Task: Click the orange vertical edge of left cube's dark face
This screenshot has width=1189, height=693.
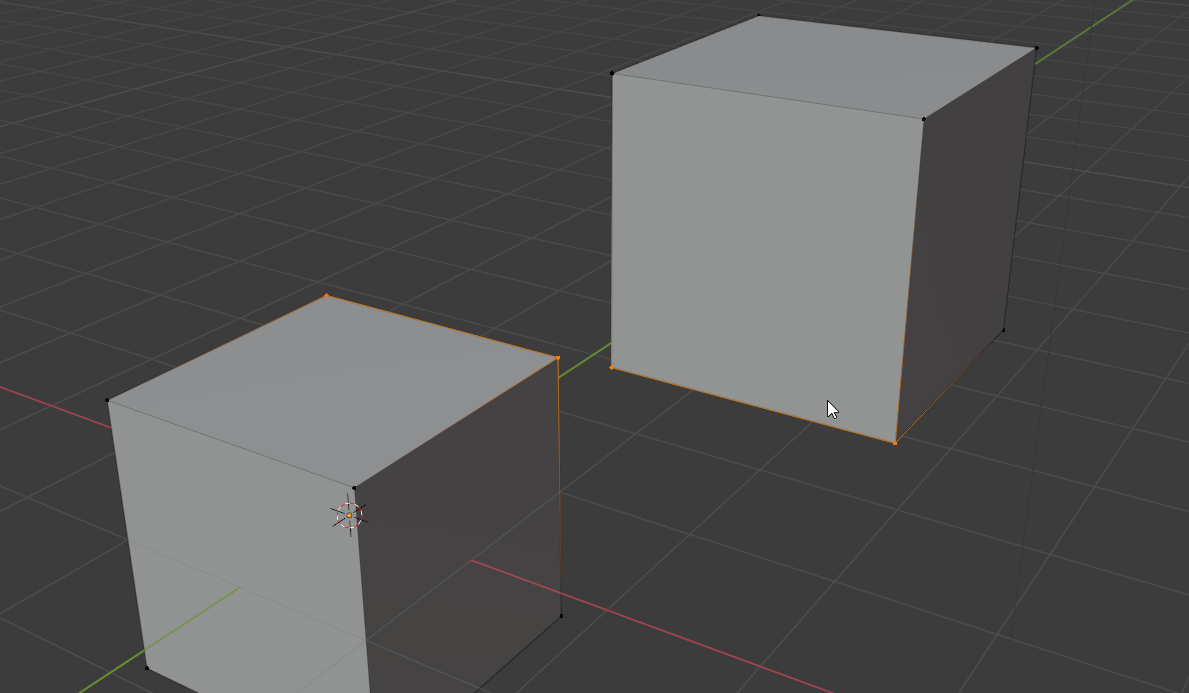Action: (x=560, y=487)
